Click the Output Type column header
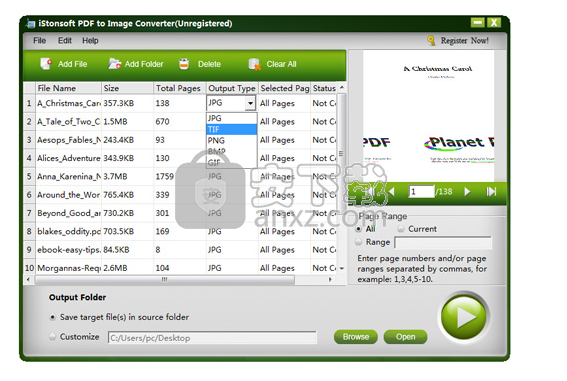Viewport: 567px width, 381px height. coord(232,88)
